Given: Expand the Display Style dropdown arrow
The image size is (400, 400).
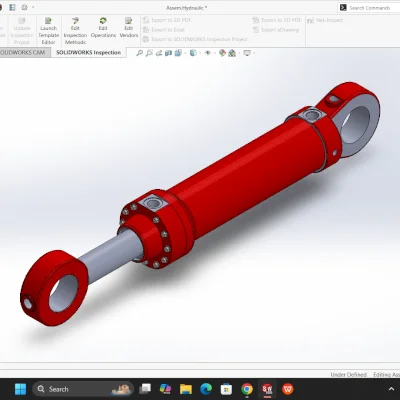Looking at the screenshot, I should coord(199,53).
